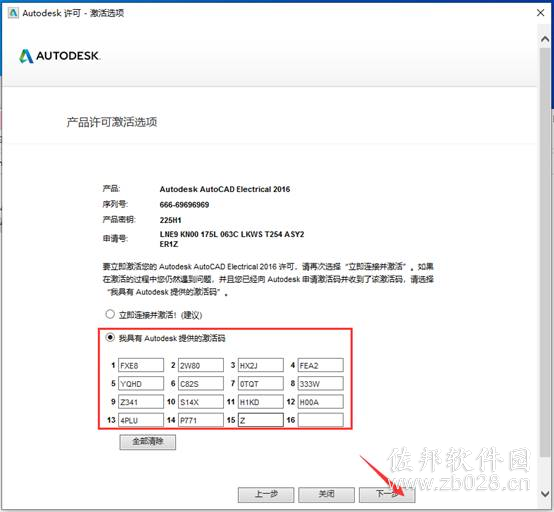The image size is (554, 512).
Task: Click empty activation code field 16
Action: click(320, 420)
